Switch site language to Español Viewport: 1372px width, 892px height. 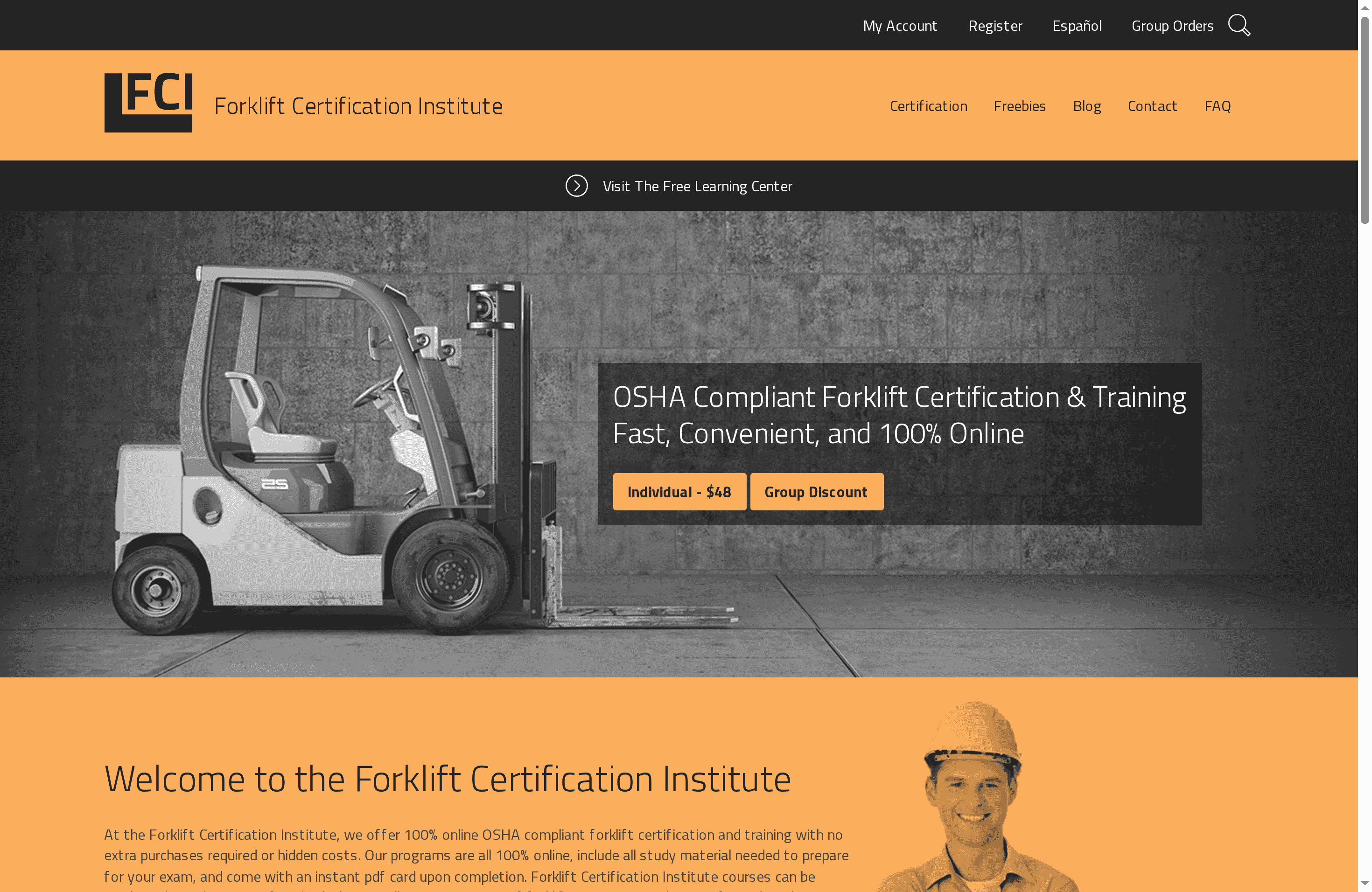1076,26
